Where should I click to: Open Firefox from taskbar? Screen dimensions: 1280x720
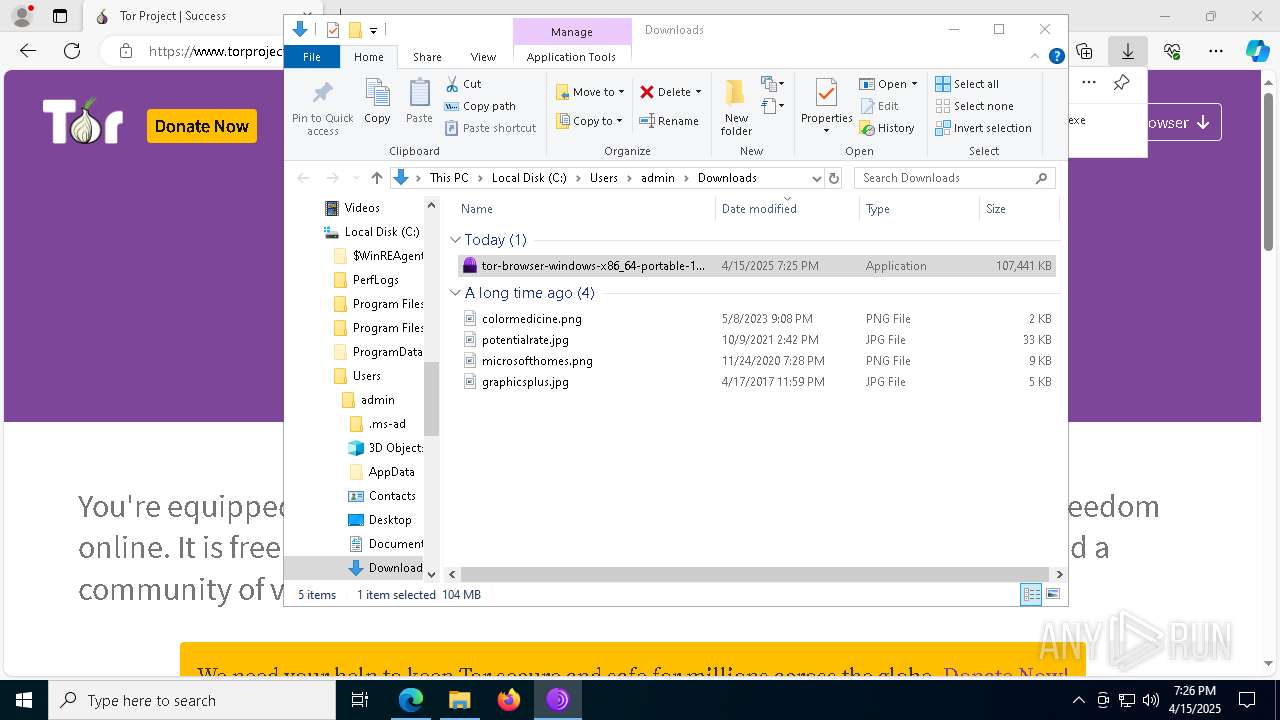point(509,700)
